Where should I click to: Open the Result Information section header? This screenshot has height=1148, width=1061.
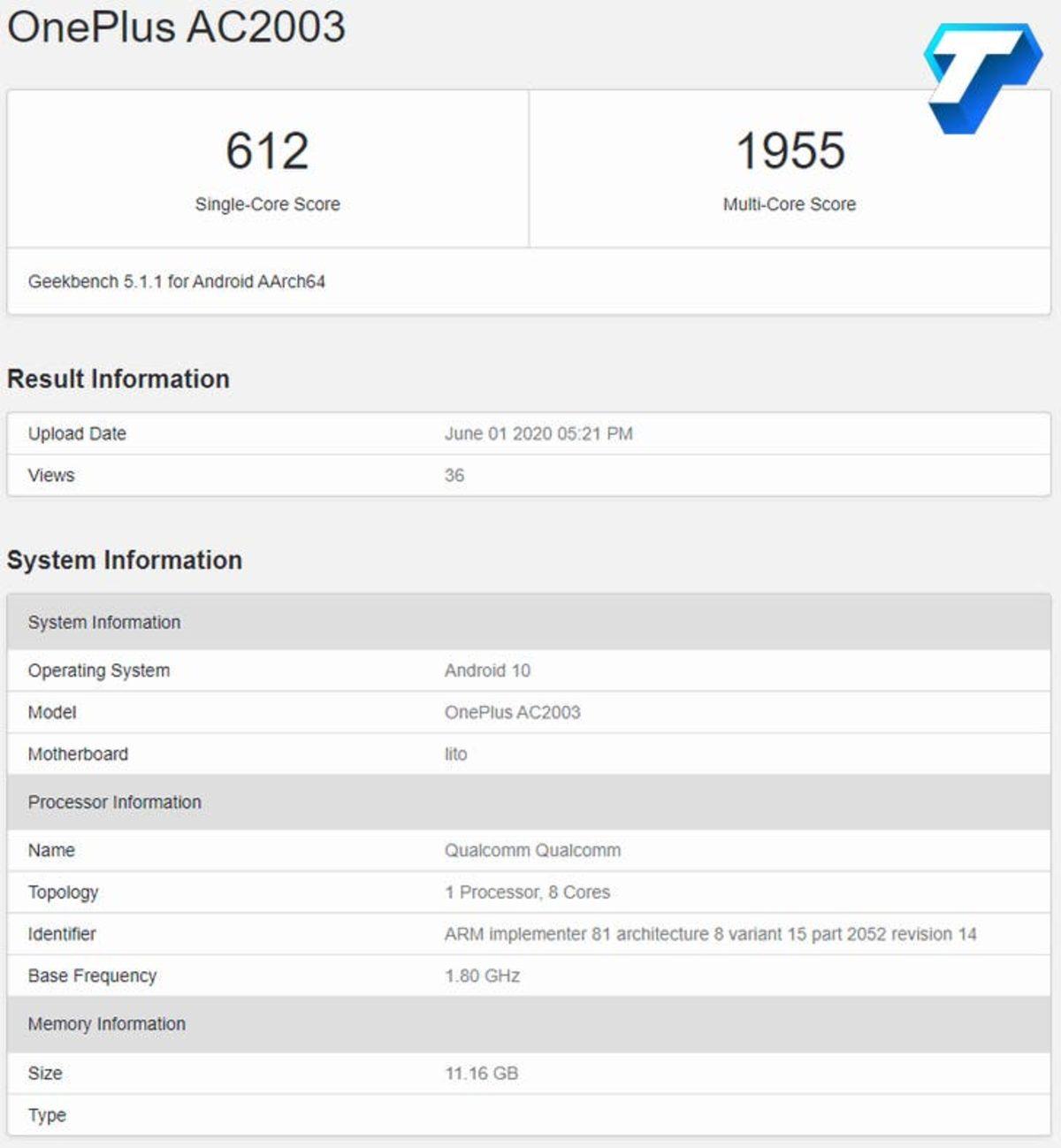click(118, 379)
